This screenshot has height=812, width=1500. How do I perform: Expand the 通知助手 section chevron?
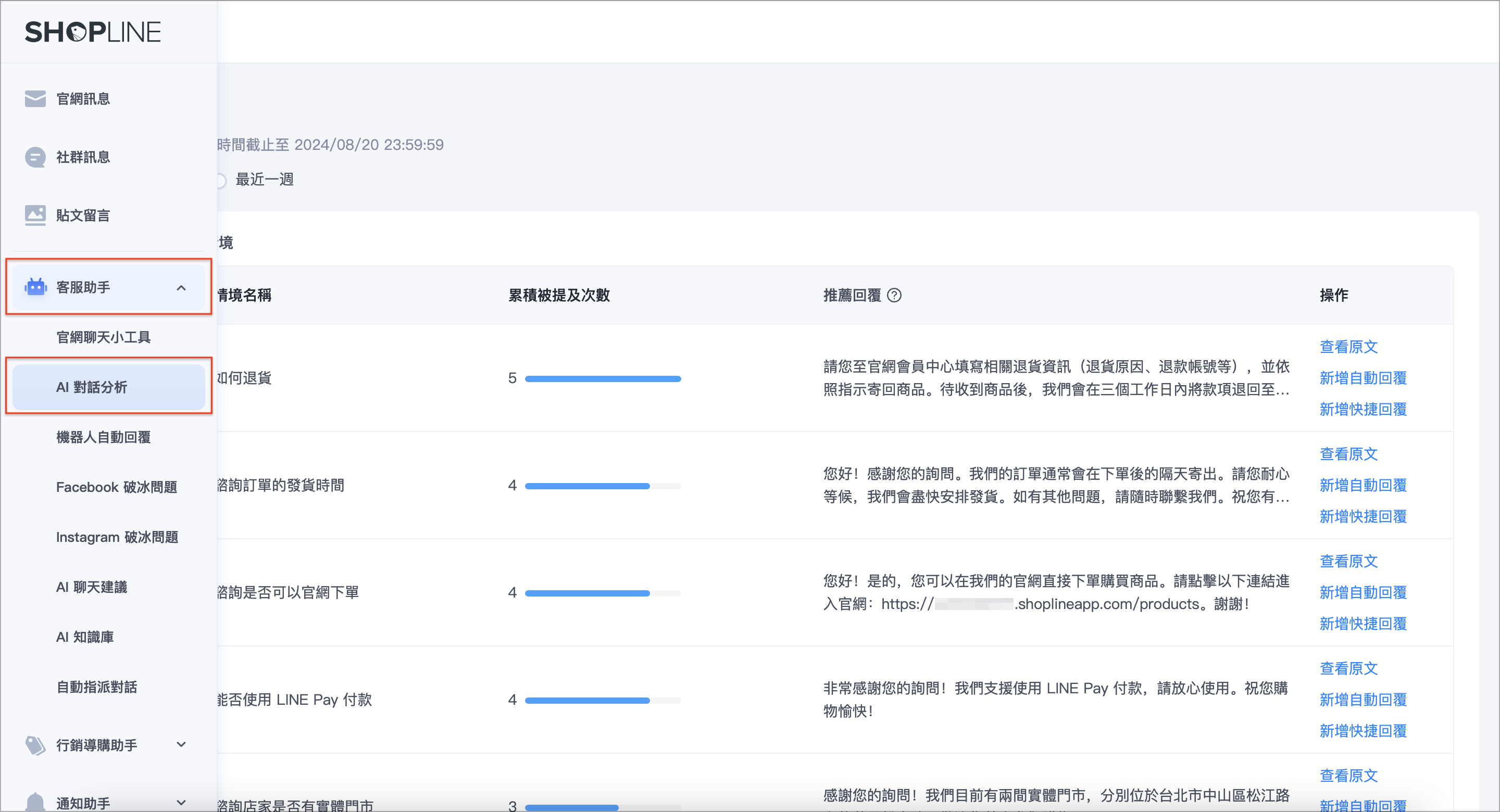pos(181,803)
